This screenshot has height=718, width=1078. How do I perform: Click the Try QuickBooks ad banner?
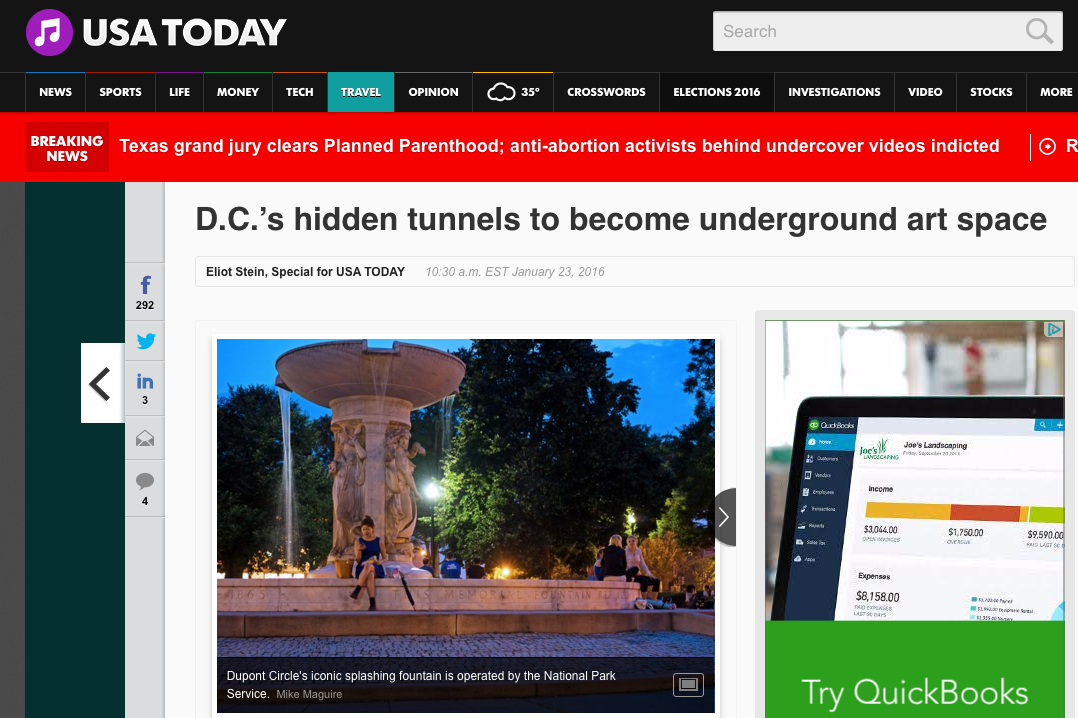coord(914,668)
